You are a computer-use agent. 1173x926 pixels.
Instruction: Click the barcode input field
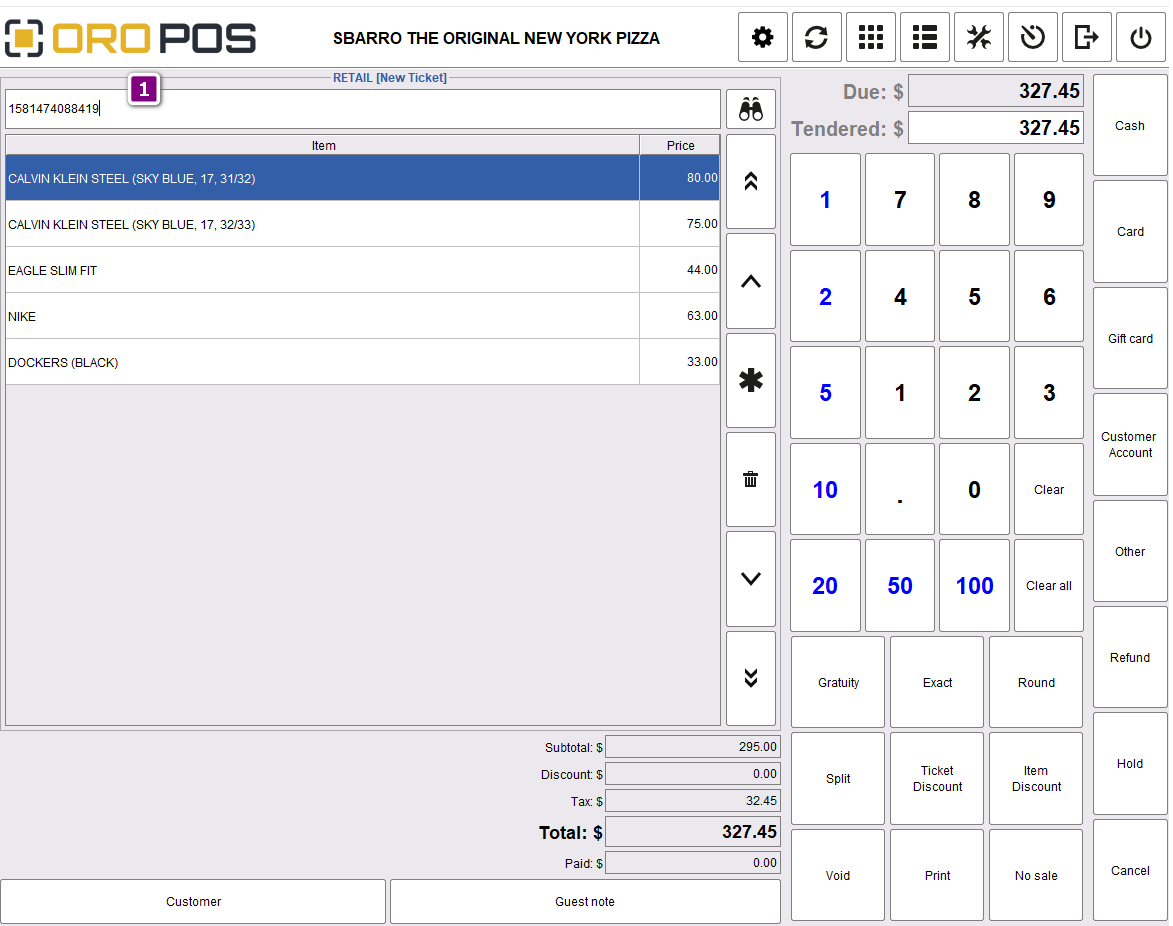pos(363,109)
